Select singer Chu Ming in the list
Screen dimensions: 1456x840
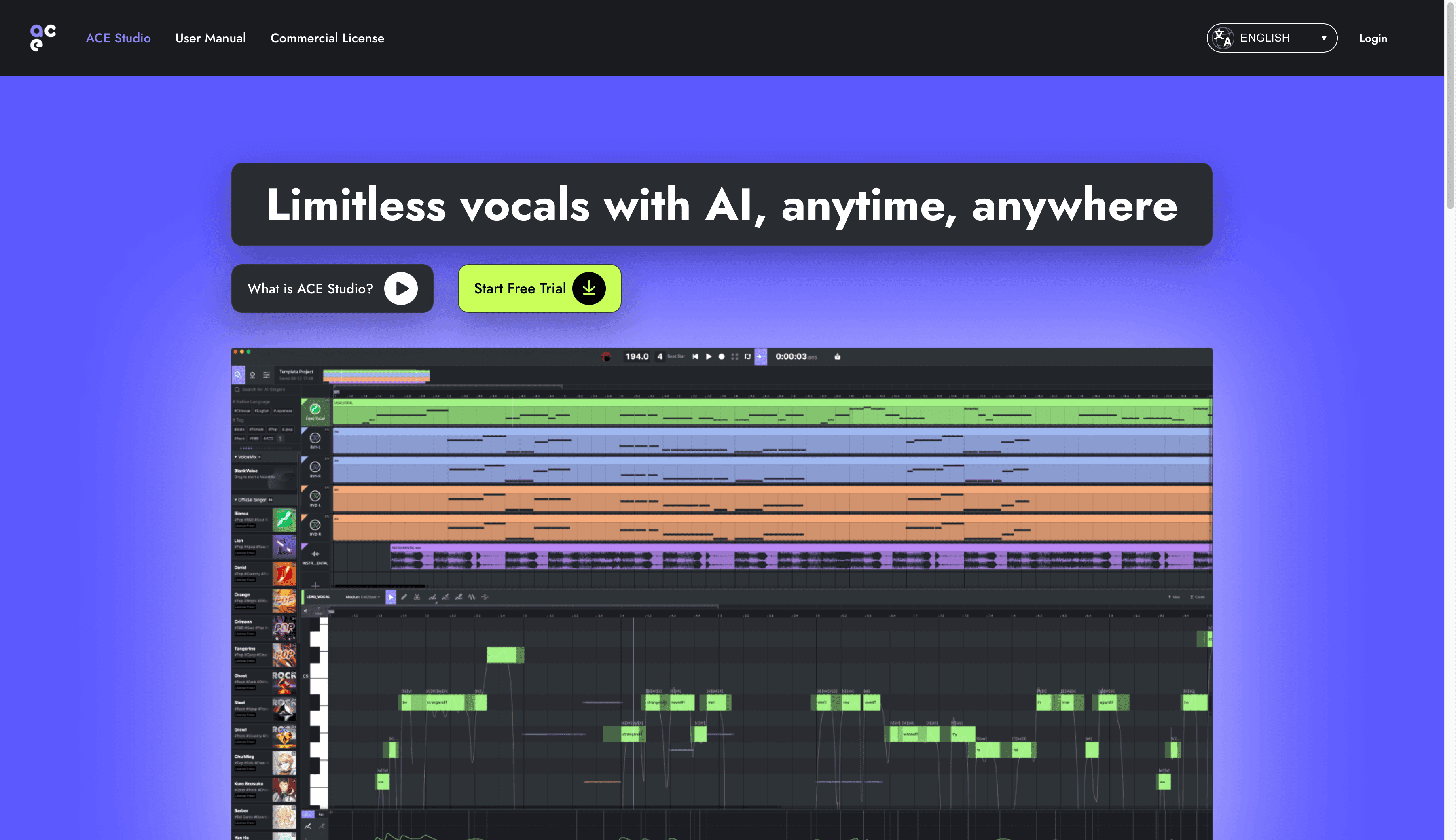pos(264,763)
